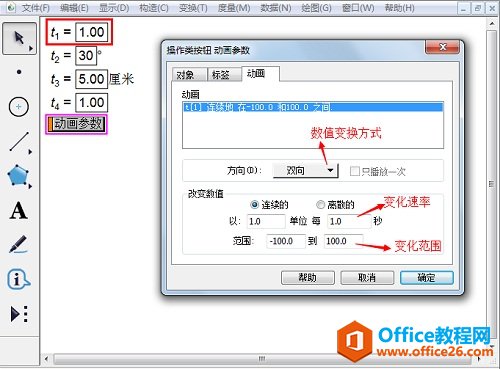Select the Point tool
Viewport: 500px width, 369px height.
(19, 72)
